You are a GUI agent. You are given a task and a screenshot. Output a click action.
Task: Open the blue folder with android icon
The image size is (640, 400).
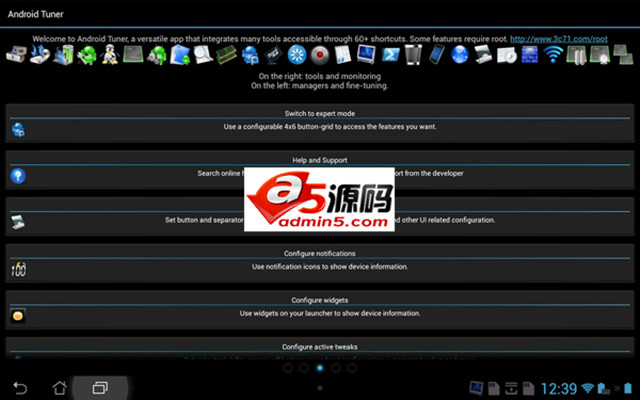click(x=180, y=55)
